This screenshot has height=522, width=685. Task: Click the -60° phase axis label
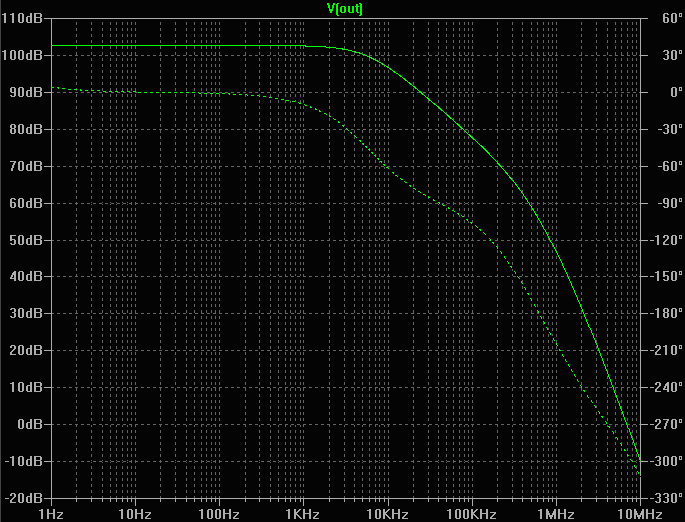point(669,166)
